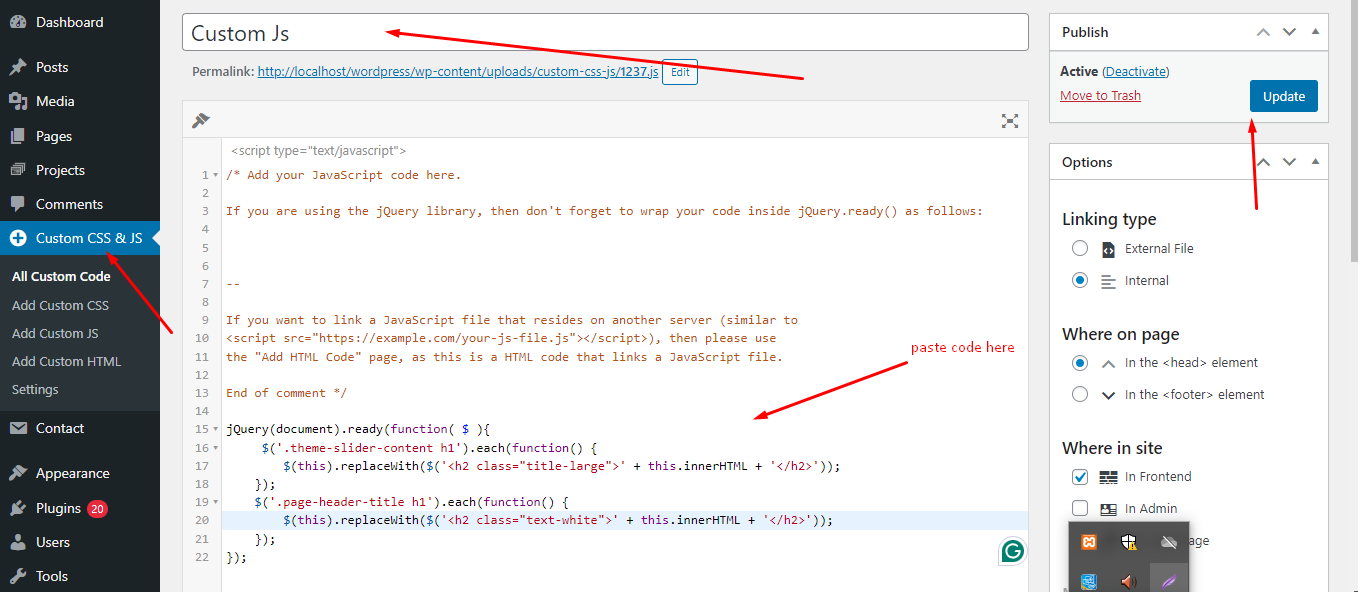Uncheck the In Frontend checkbox
Image resolution: width=1358 pixels, height=592 pixels.
click(1080, 477)
